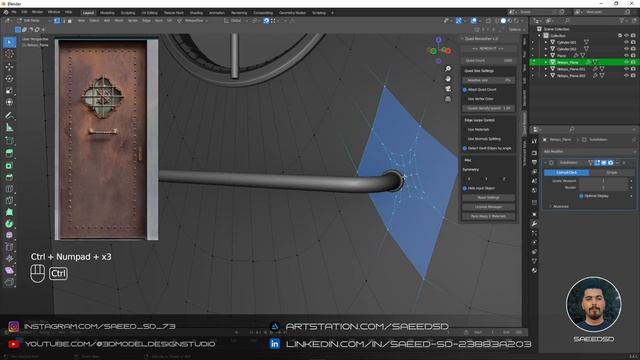The height and width of the screenshot is (360, 640).
Task: Click the pan view hand gizmo
Action: coord(448,79)
